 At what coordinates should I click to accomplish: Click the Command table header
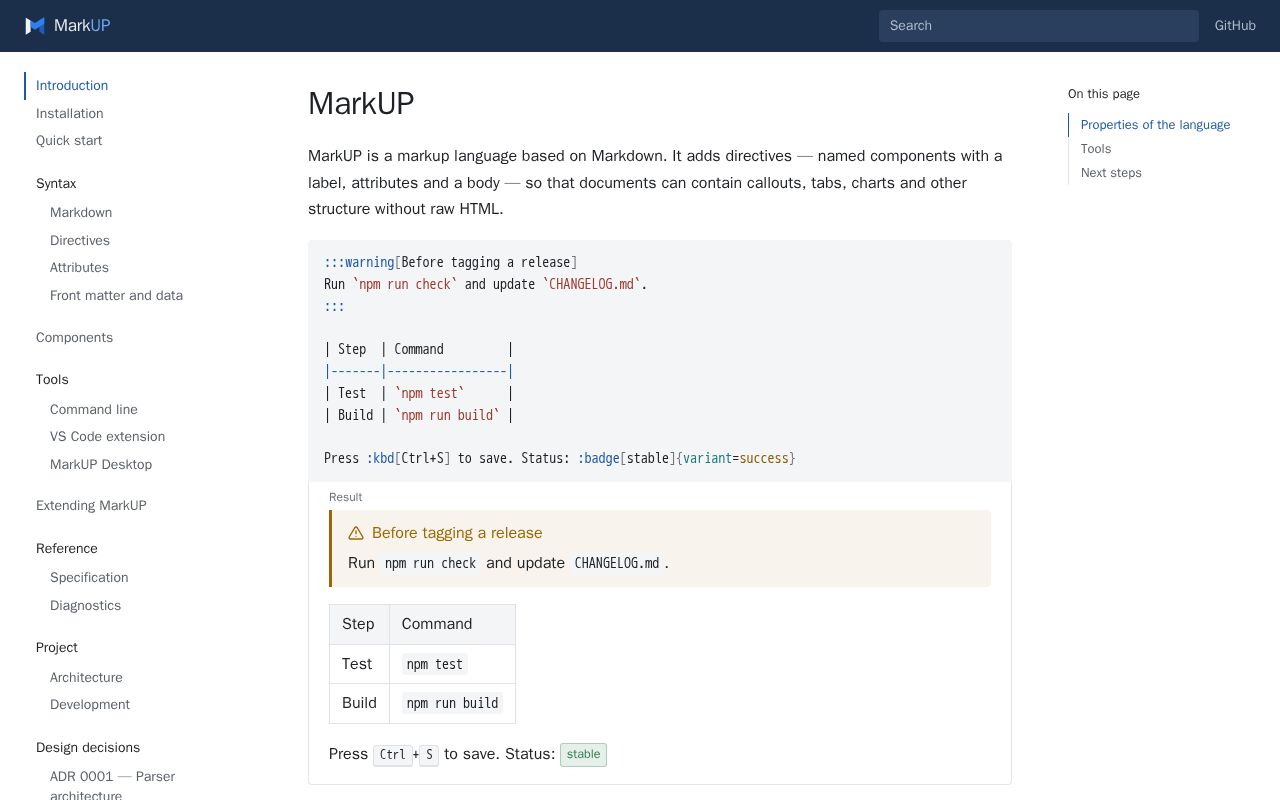click(452, 624)
